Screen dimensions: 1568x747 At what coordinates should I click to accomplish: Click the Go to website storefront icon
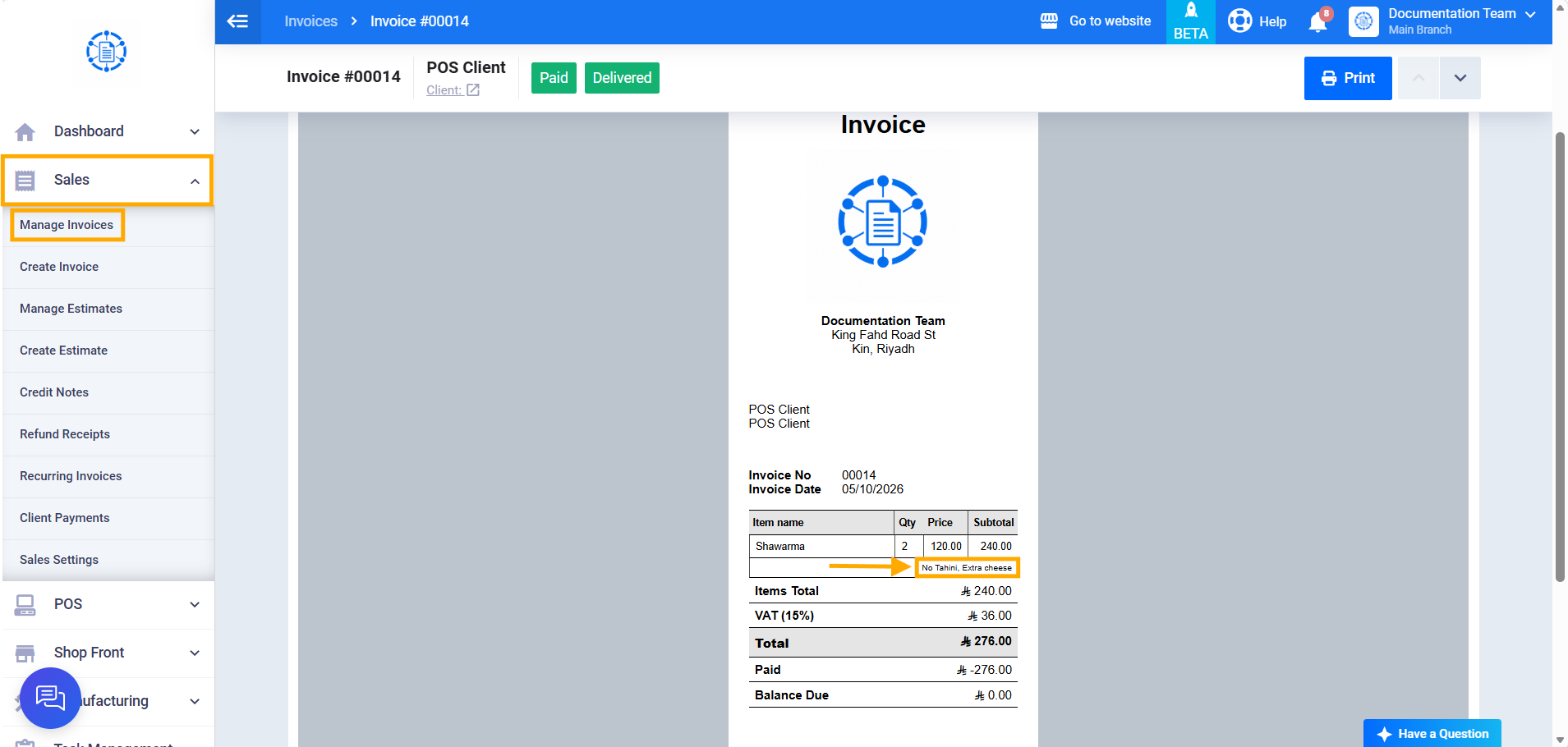pyautogui.click(x=1049, y=21)
